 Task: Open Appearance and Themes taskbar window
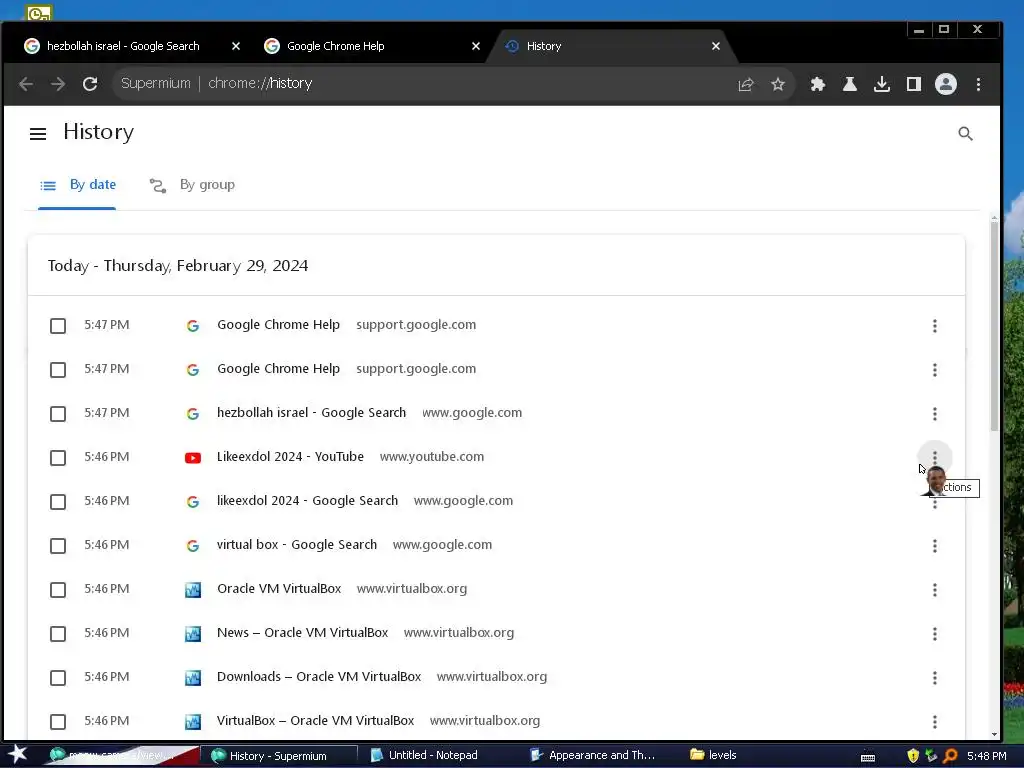tap(593, 756)
